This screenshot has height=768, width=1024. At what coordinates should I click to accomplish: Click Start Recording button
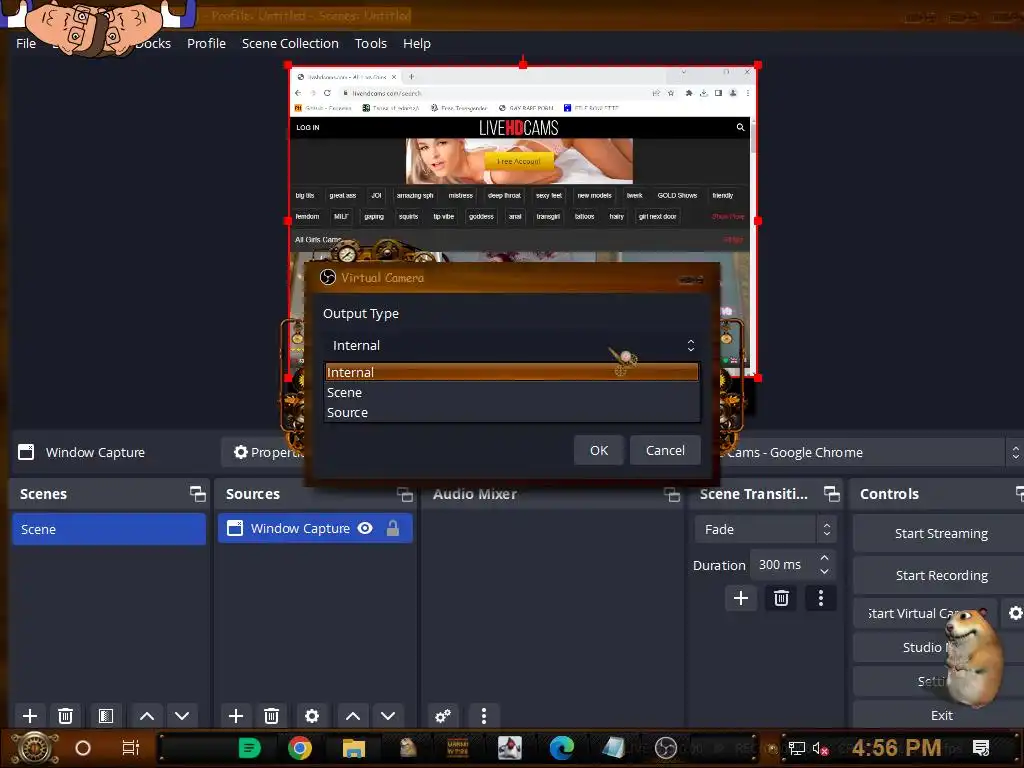pos(940,575)
